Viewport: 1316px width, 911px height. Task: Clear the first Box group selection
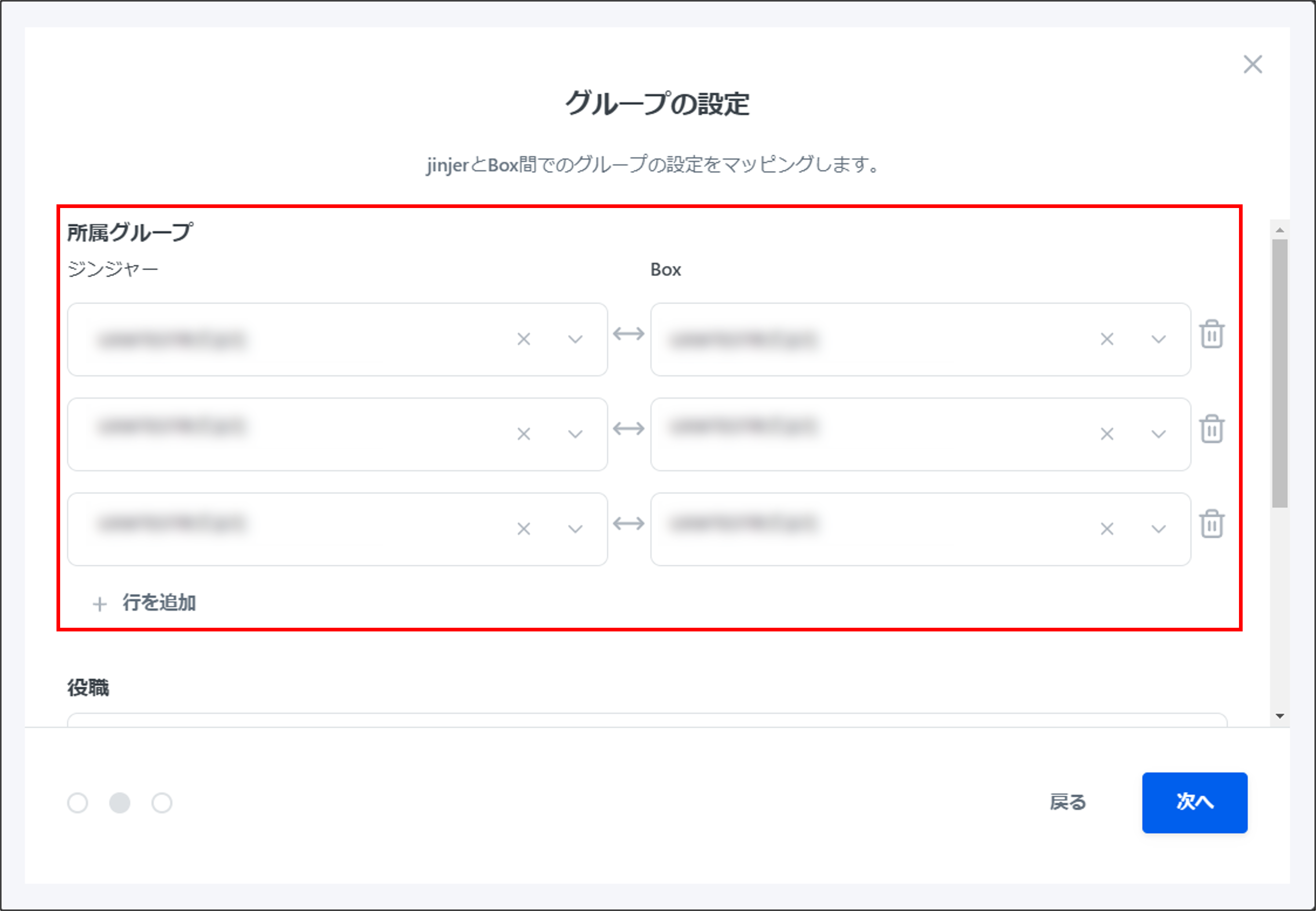1107,339
